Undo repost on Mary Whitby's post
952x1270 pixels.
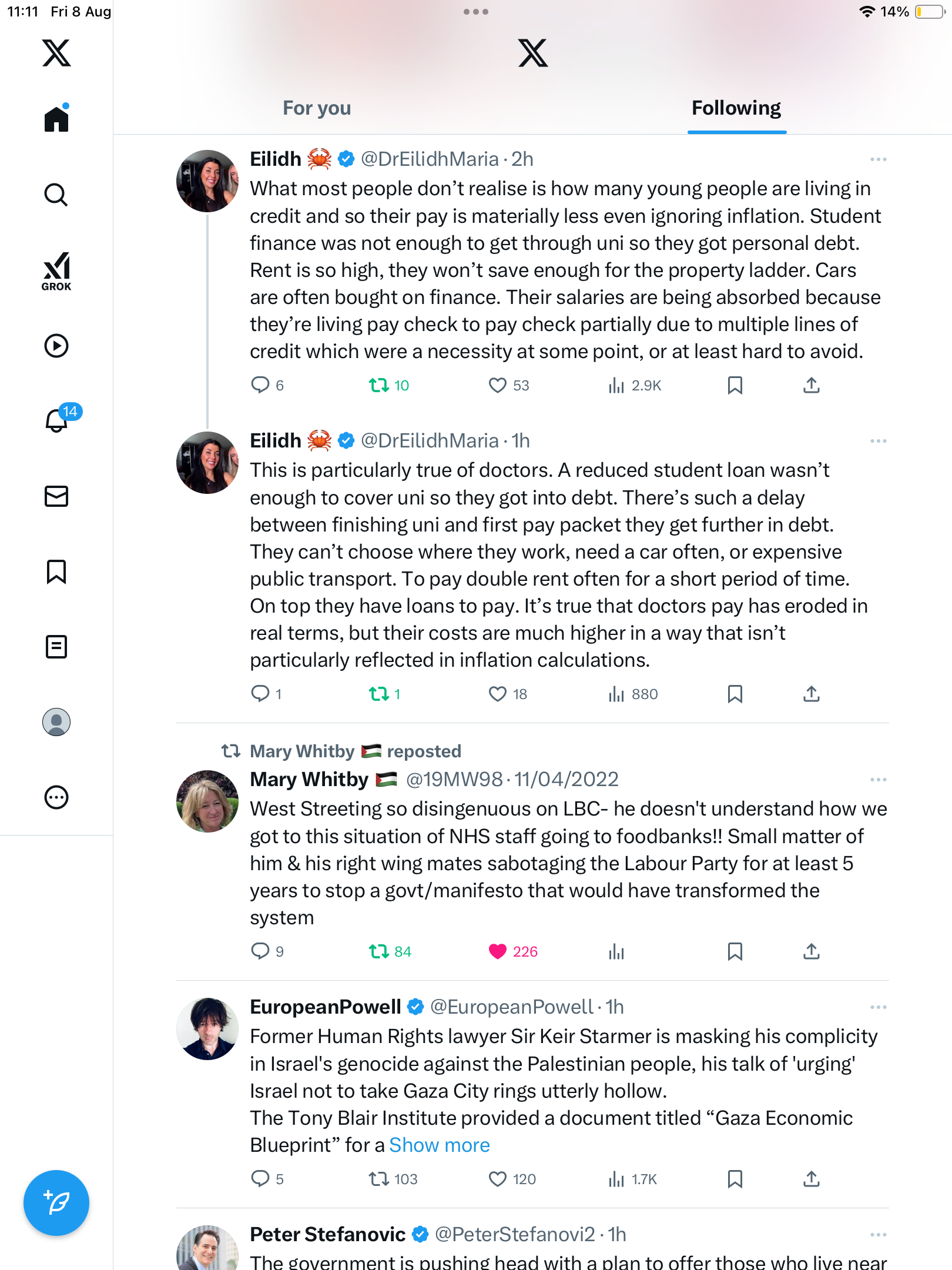click(x=379, y=951)
